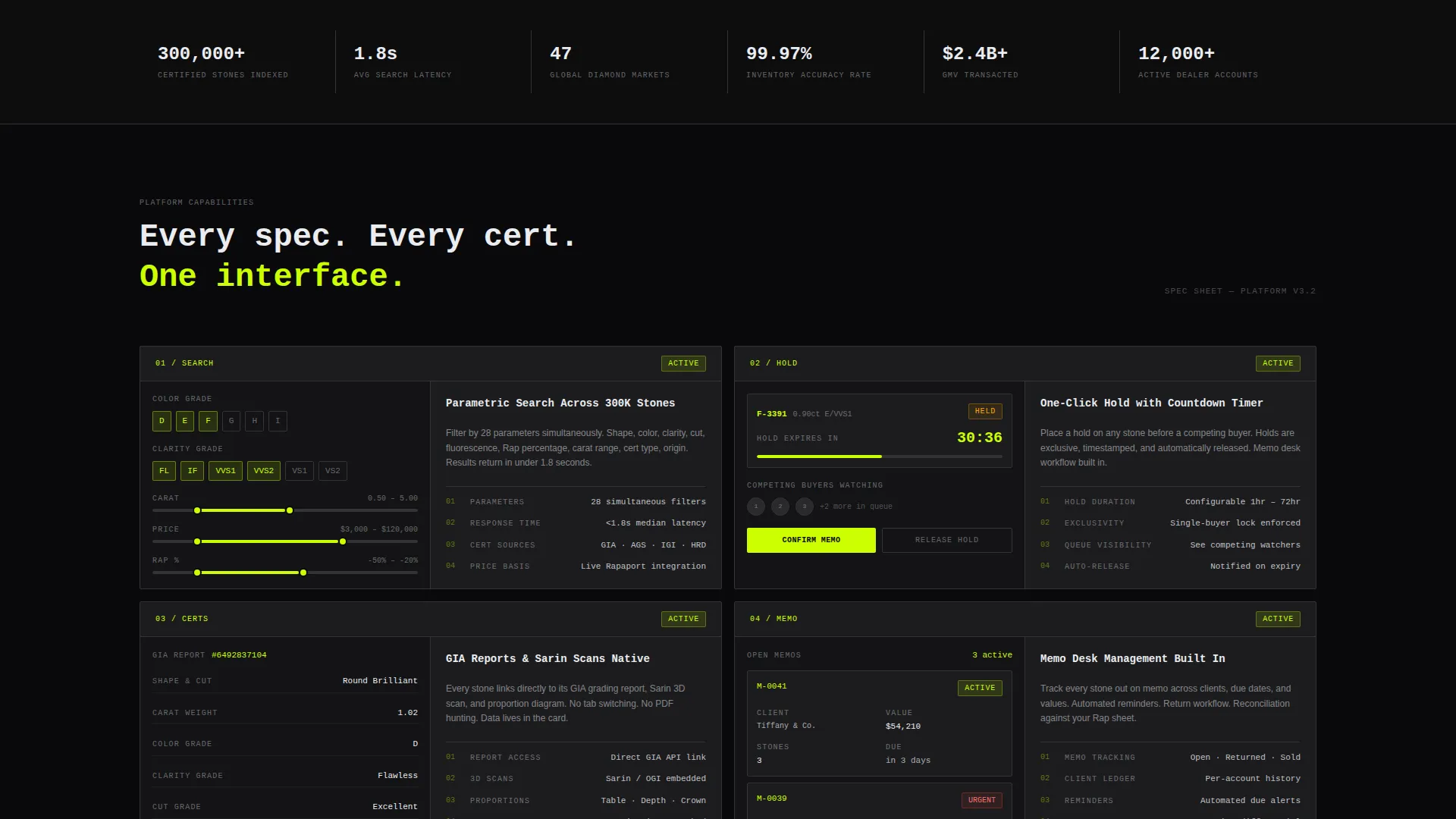Viewport: 1456px width, 819px height.
Task: Click '99.97%' inventory accuracy stat
Action: pyautogui.click(x=779, y=54)
